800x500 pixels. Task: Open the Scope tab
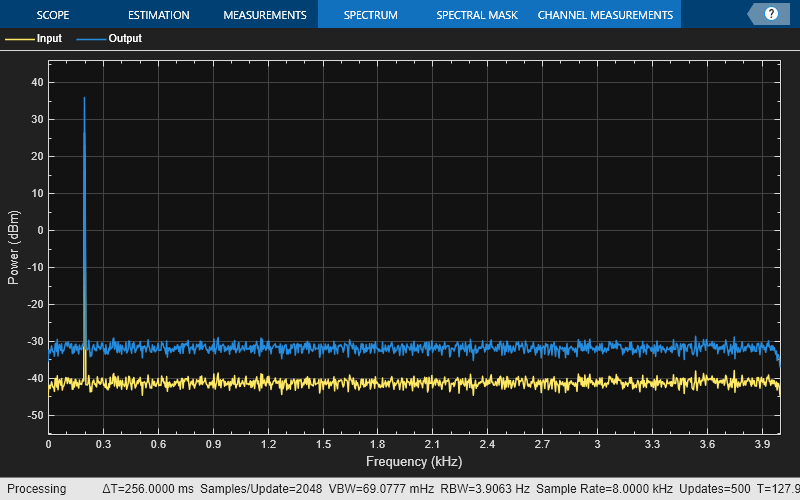click(53, 15)
